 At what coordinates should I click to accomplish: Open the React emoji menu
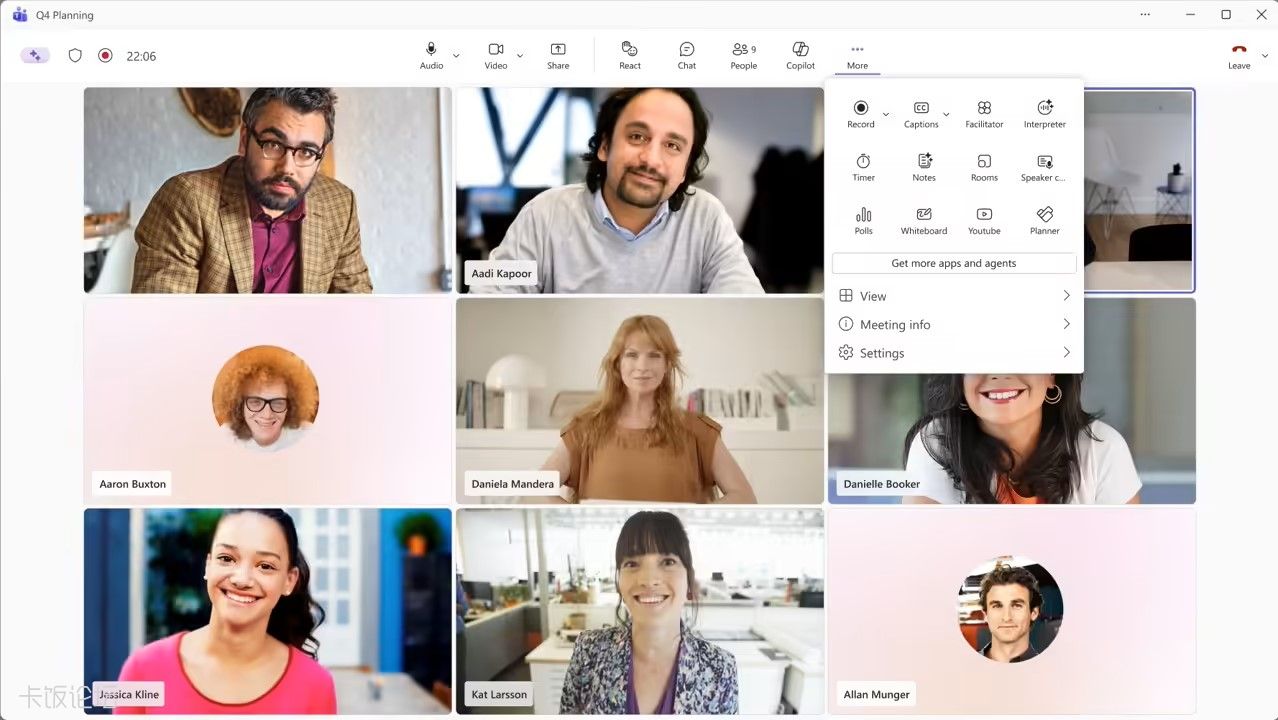(x=630, y=55)
